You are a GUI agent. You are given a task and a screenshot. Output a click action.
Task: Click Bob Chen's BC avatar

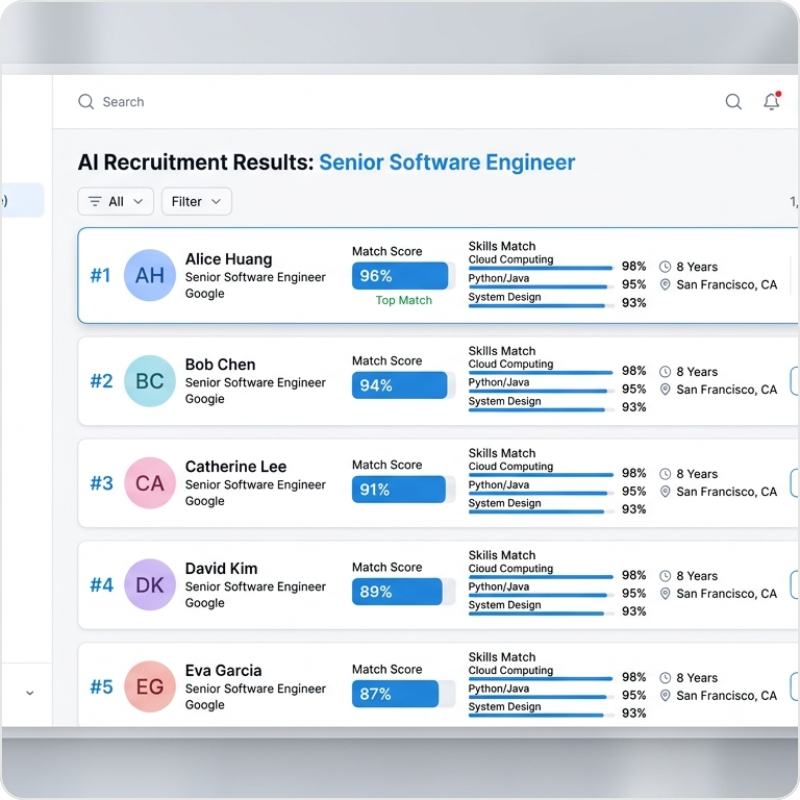[149, 381]
